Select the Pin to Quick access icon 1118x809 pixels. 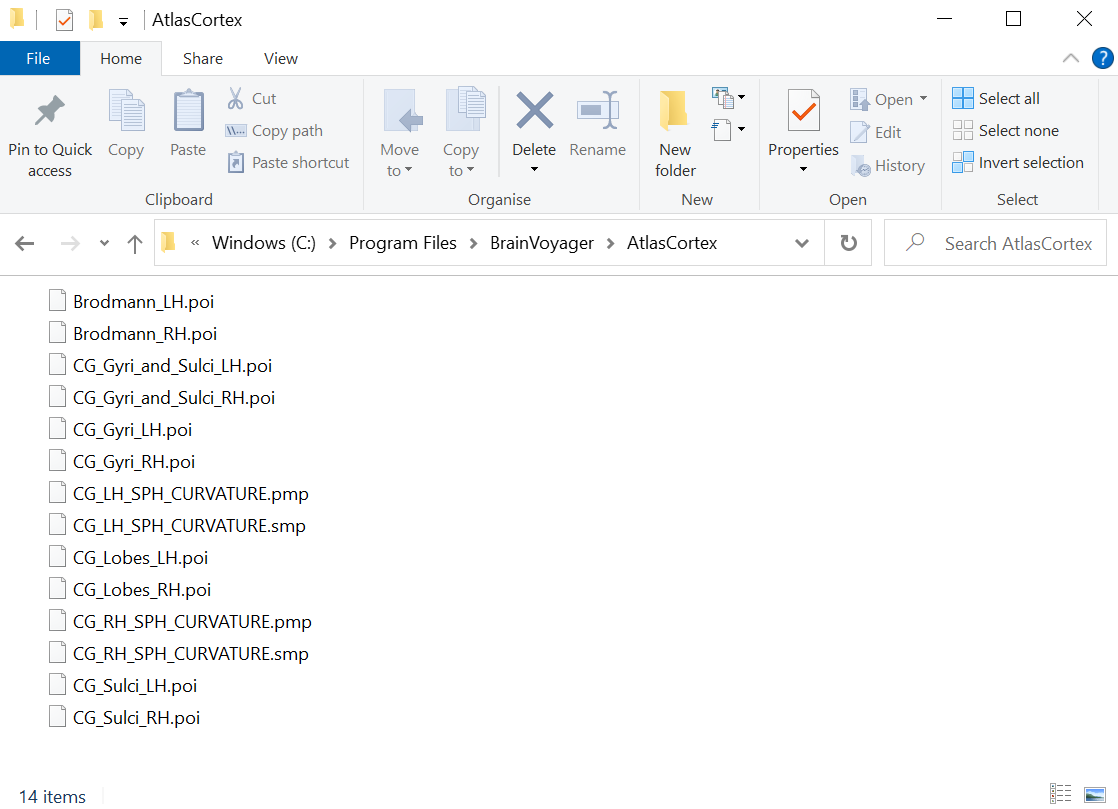click(x=49, y=110)
